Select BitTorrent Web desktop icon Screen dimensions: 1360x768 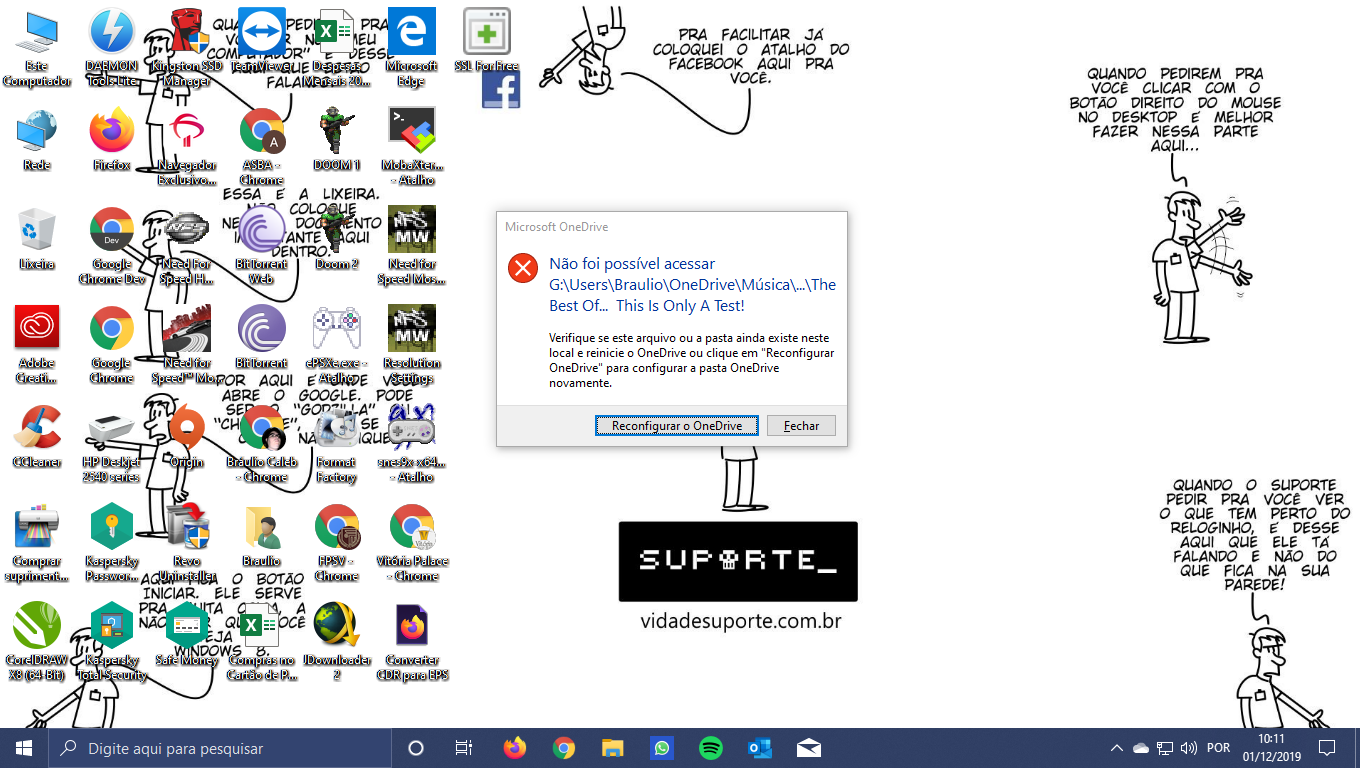pos(262,248)
